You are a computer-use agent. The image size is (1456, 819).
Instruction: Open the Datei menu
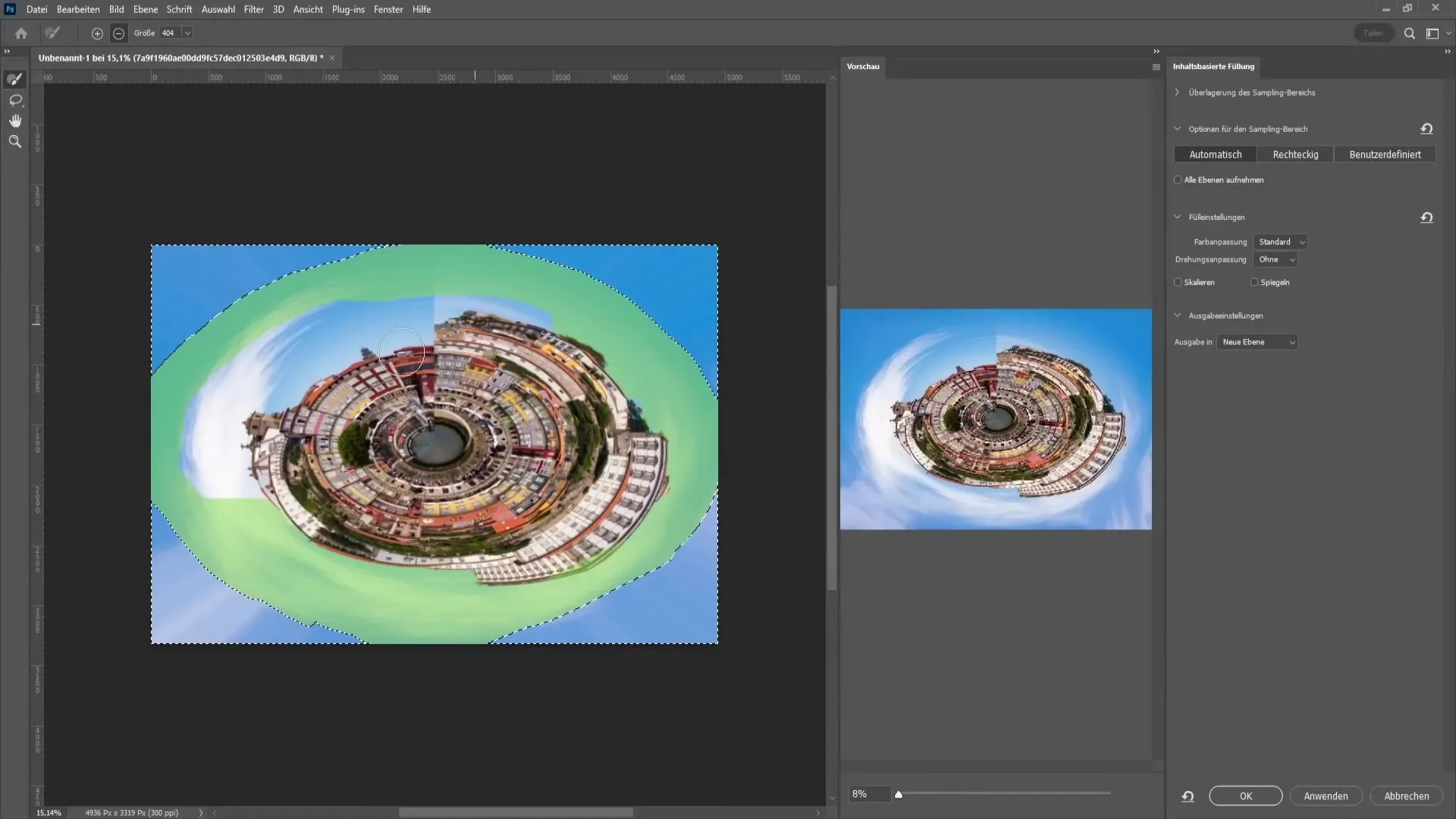tap(36, 9)
